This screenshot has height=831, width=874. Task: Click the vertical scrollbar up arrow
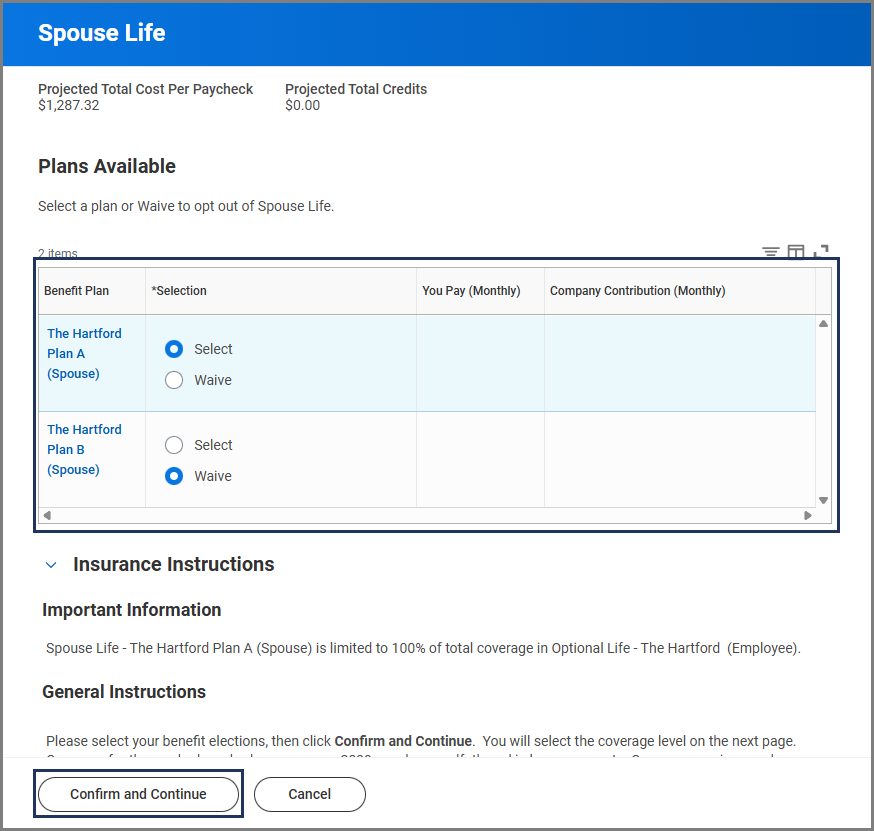(823, 324)
